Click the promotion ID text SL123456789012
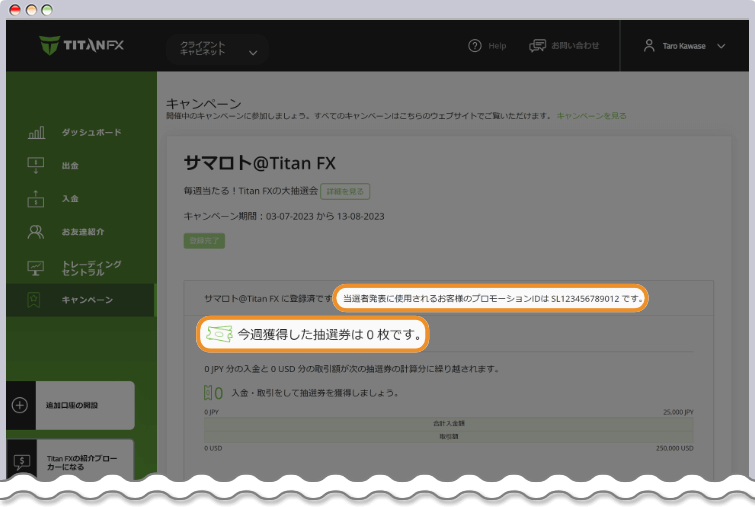This screenshot has height=507, width=755. click(585, 299)
